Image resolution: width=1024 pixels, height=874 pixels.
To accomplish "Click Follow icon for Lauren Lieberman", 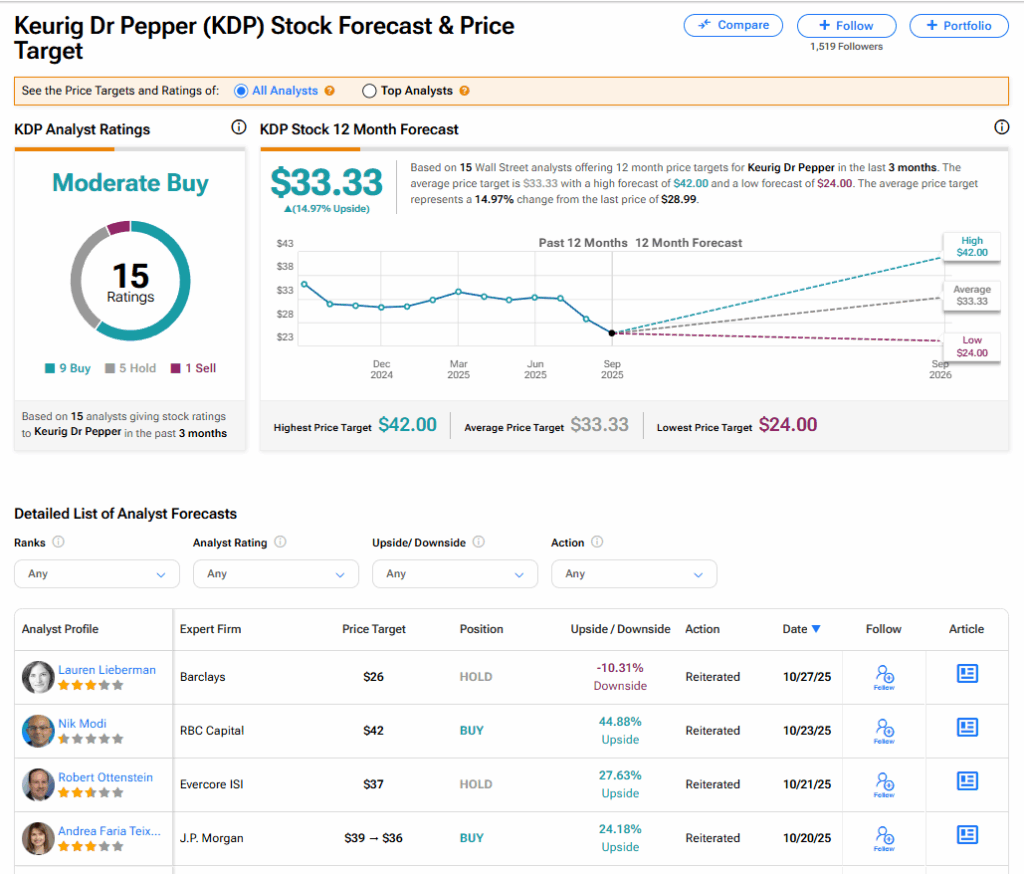I will [884, 677].
